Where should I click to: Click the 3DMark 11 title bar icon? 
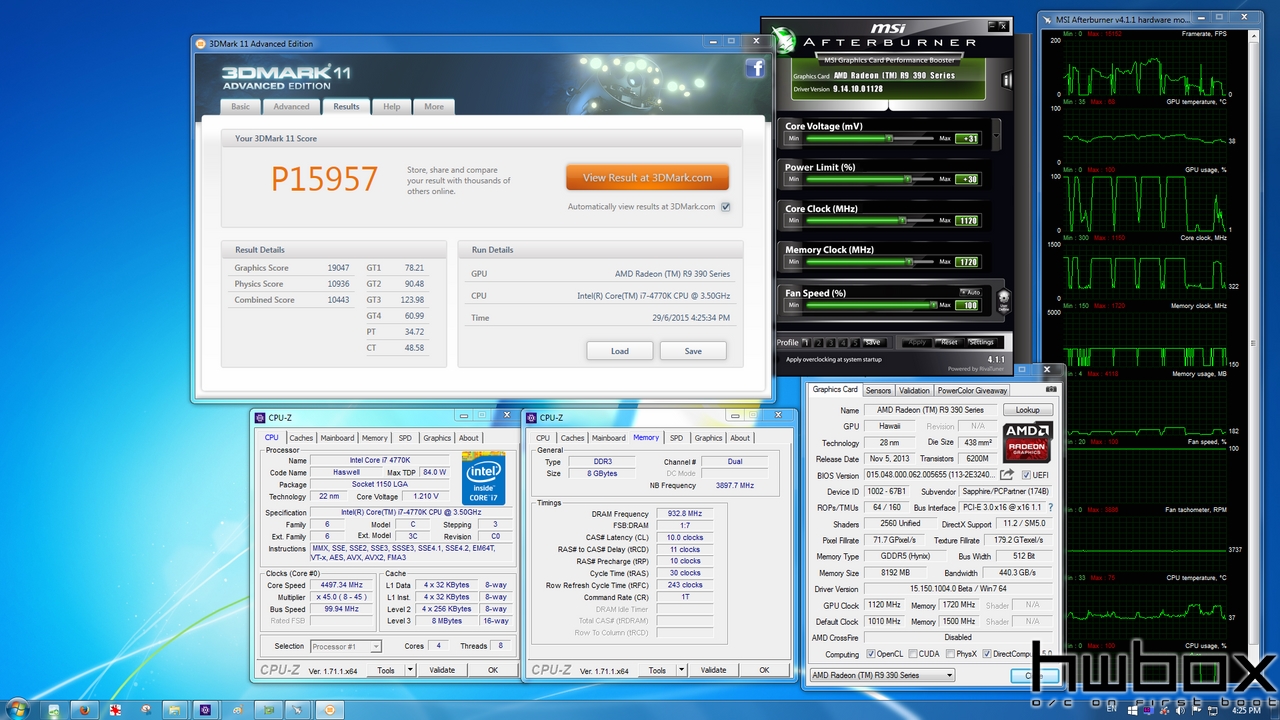coord(200,44)
